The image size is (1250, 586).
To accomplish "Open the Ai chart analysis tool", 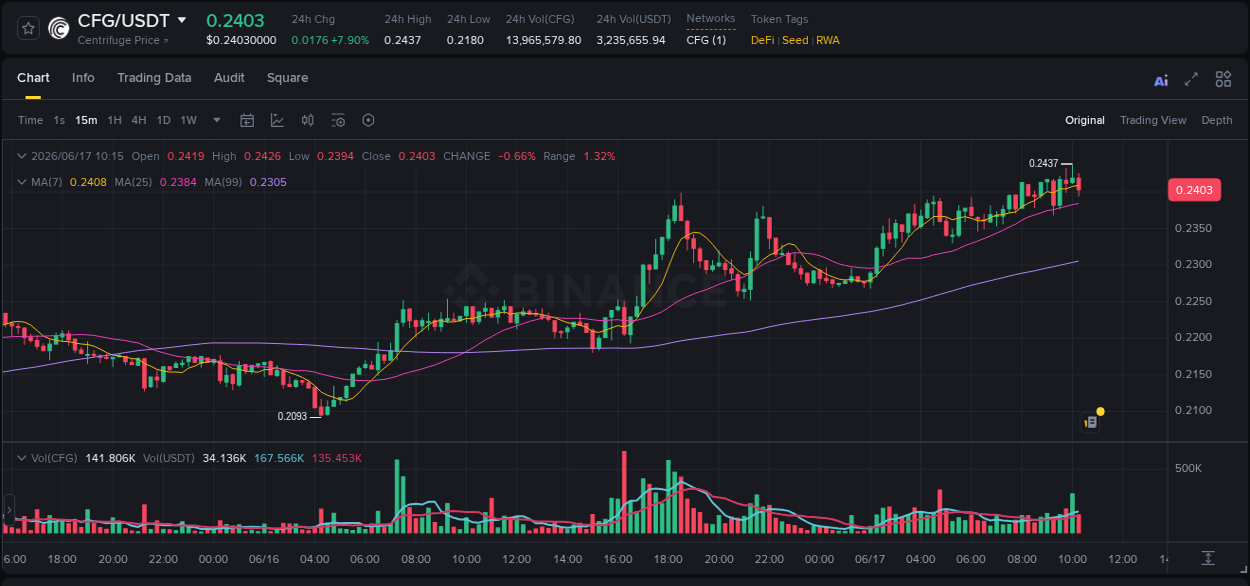I will point(1161,80).
